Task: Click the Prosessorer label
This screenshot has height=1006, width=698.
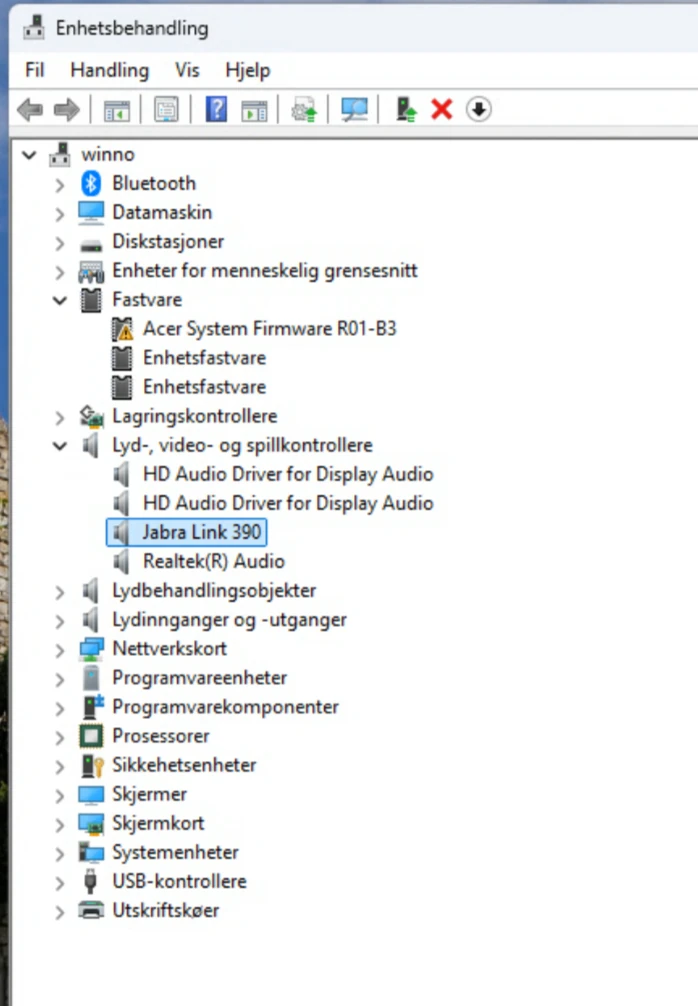Action: (x=160, y=736)
